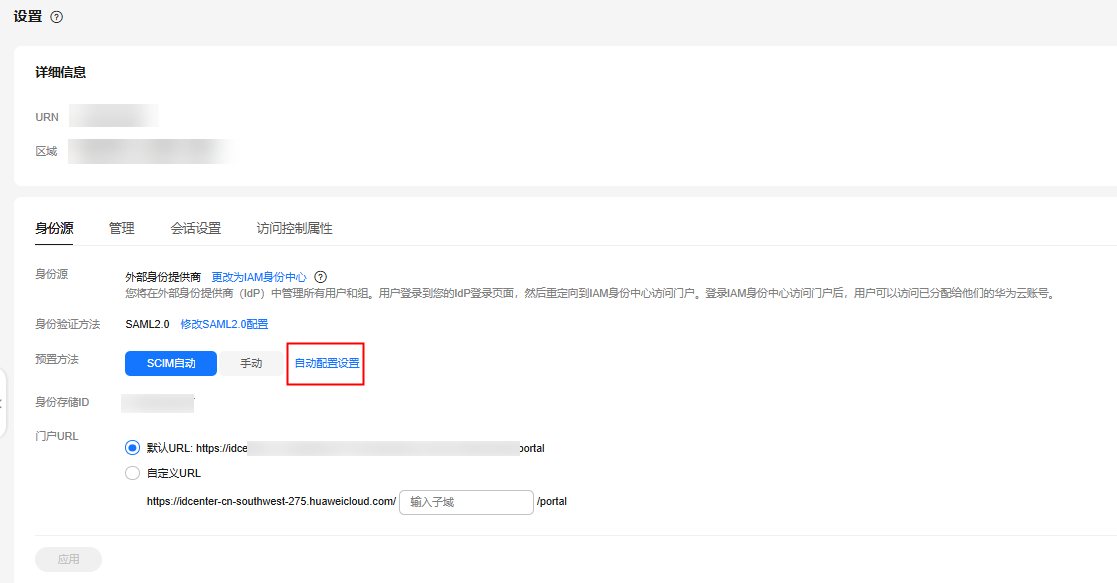Click the IdP description paragraph under 身份源
1117x583 pixels.
coord(590,293)
